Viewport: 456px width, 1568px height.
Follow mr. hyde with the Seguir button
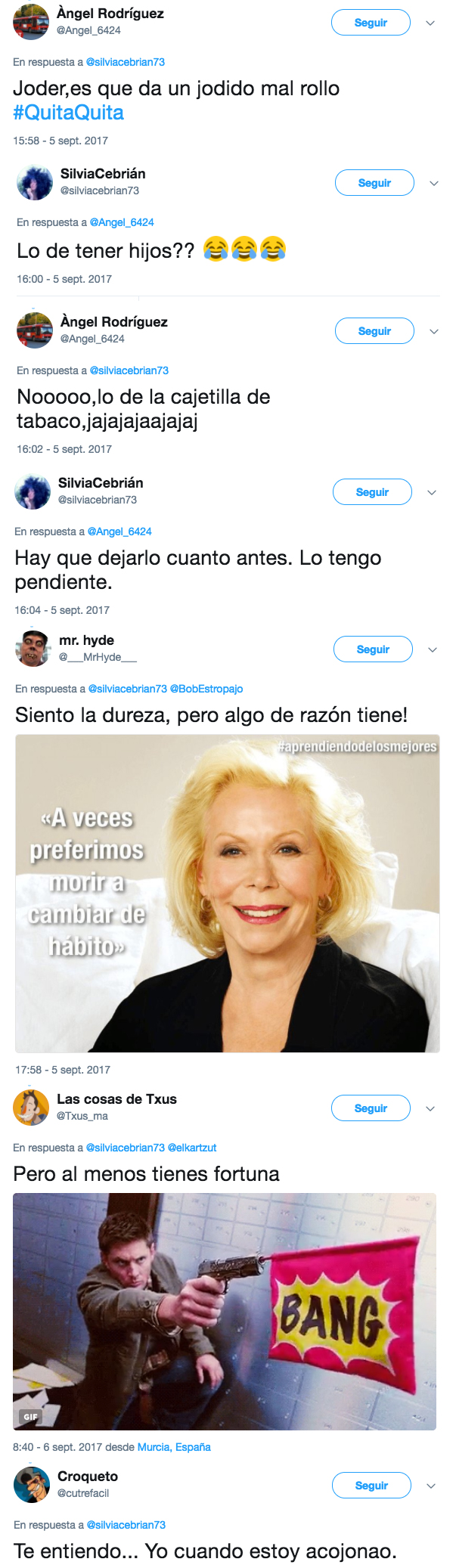pos(373,649)
